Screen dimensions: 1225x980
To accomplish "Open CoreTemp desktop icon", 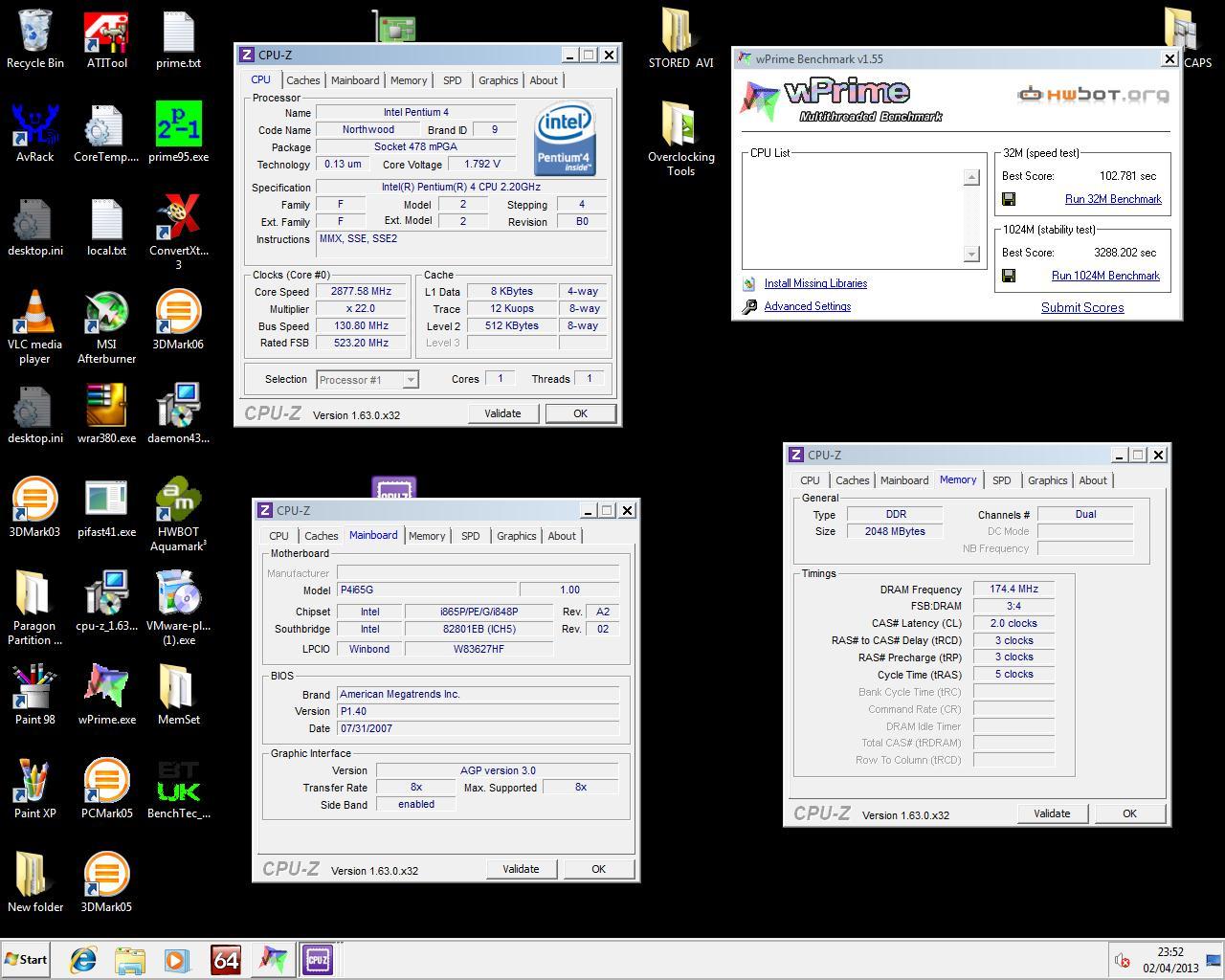I will coord(106,133).
